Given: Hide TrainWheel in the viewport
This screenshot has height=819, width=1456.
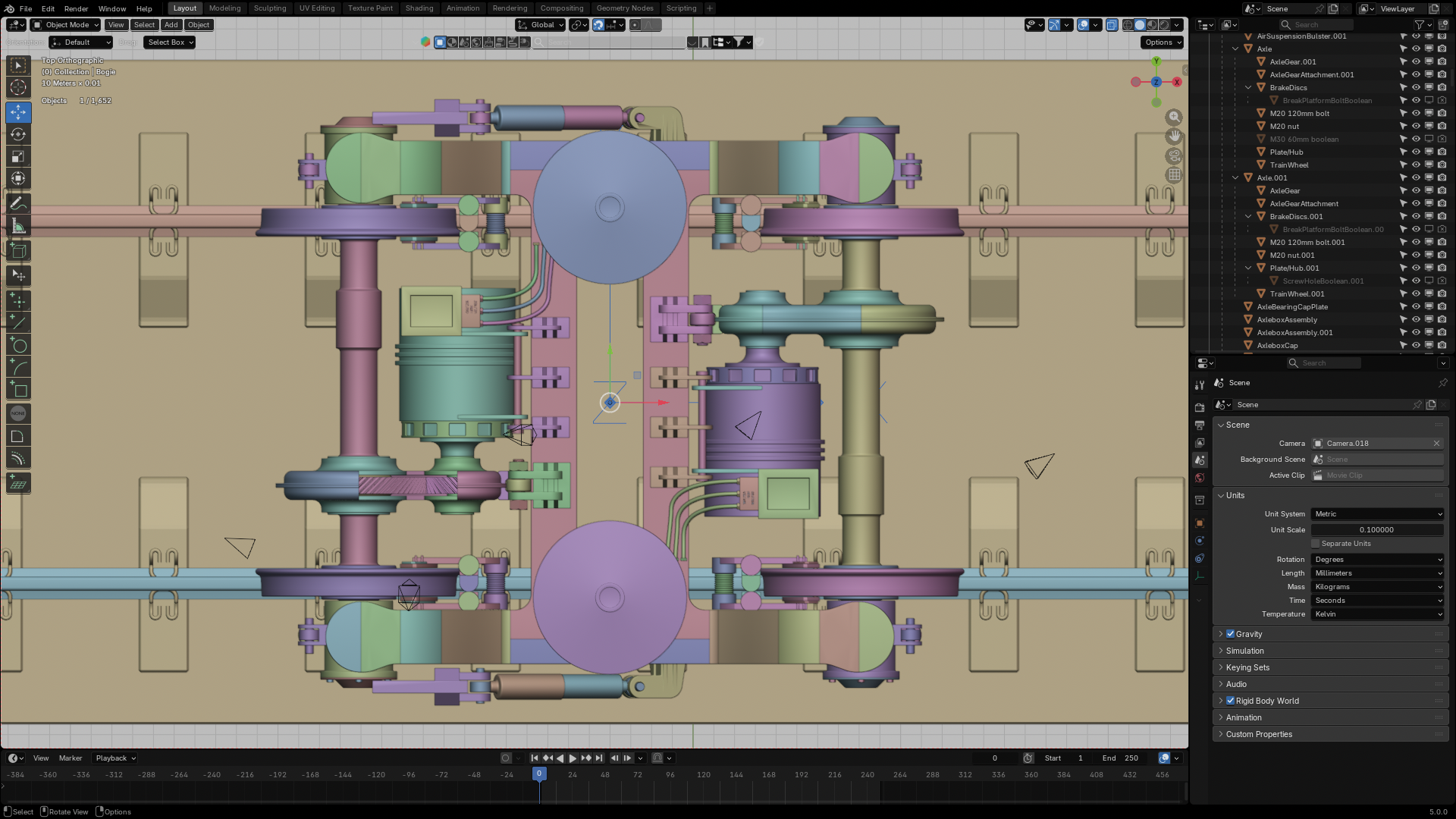Looking at the screenshot, I should point(1416,165).
